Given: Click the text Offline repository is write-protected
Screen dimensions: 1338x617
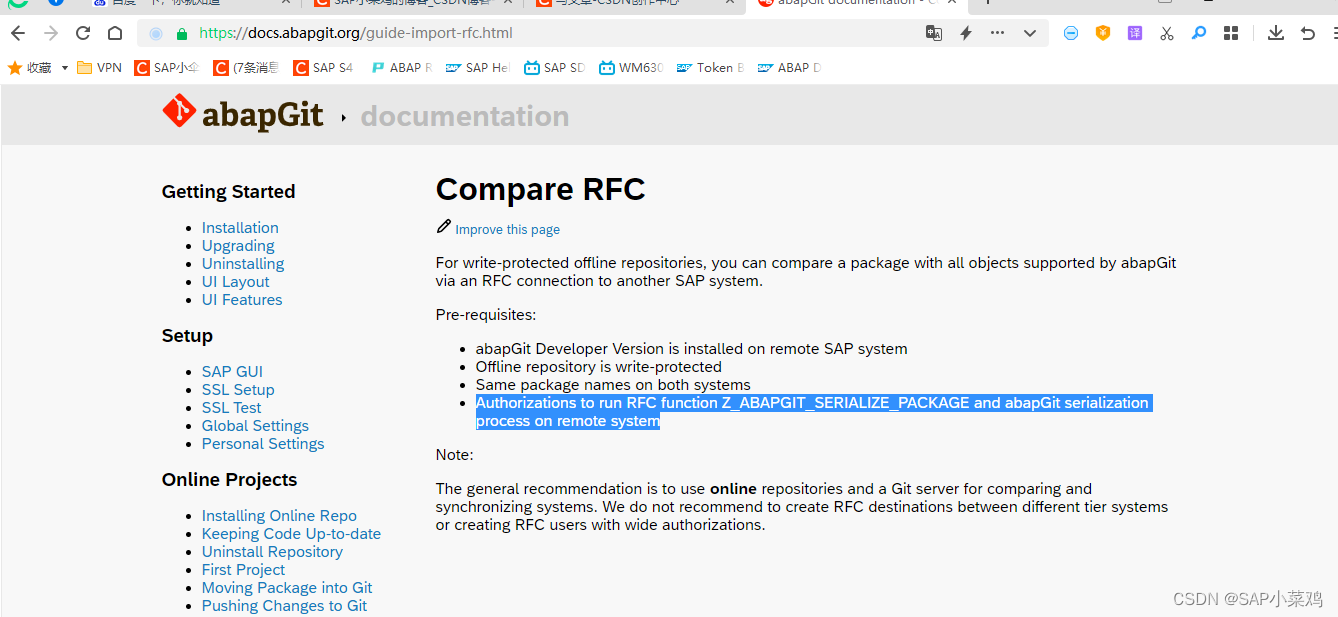Looking at the screenshot, I should [599, 366].
